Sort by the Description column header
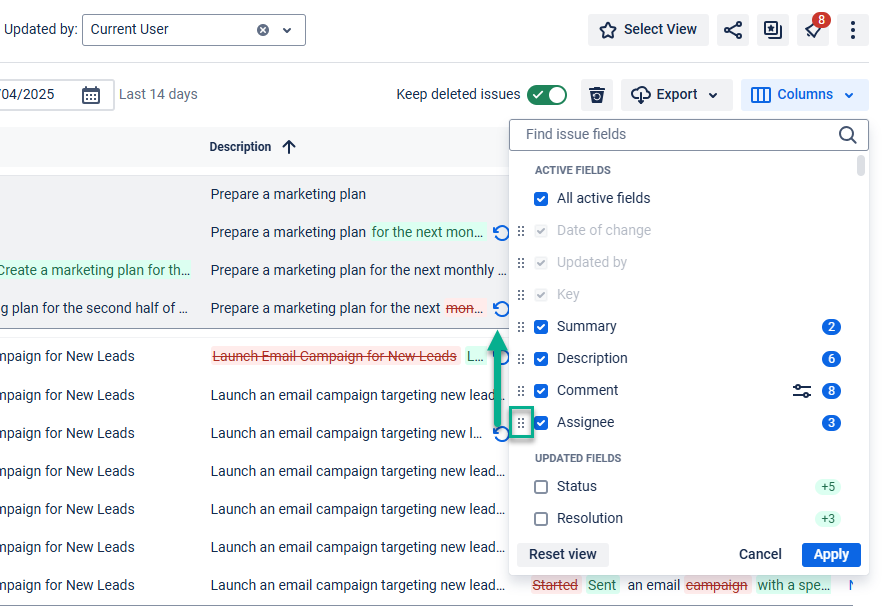The height and width of the screenshot is (607, 885). [x=241, y=147]
